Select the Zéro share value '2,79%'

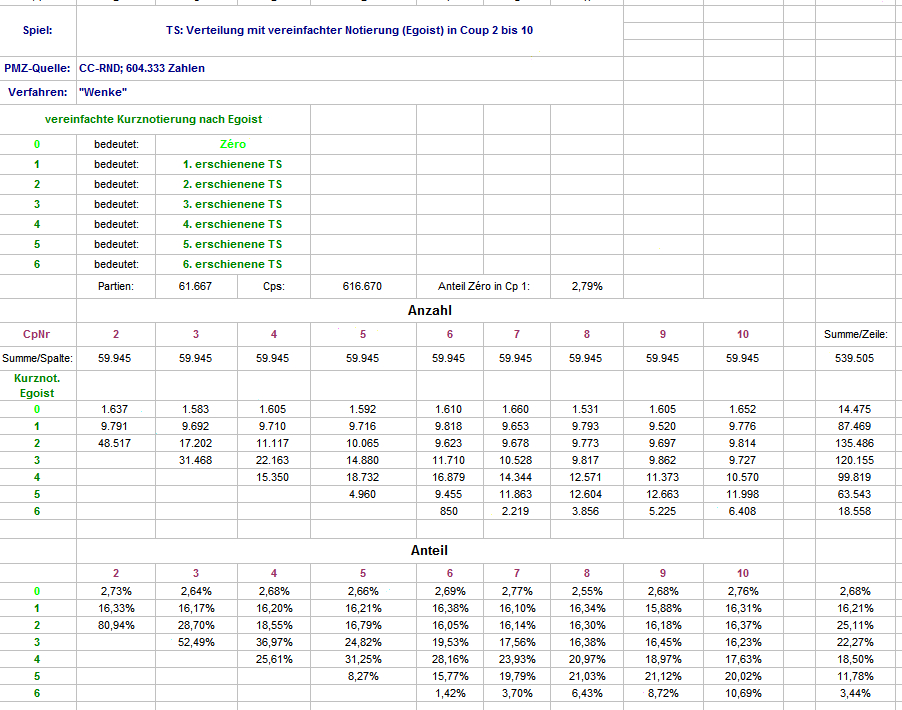coord(587,286)
